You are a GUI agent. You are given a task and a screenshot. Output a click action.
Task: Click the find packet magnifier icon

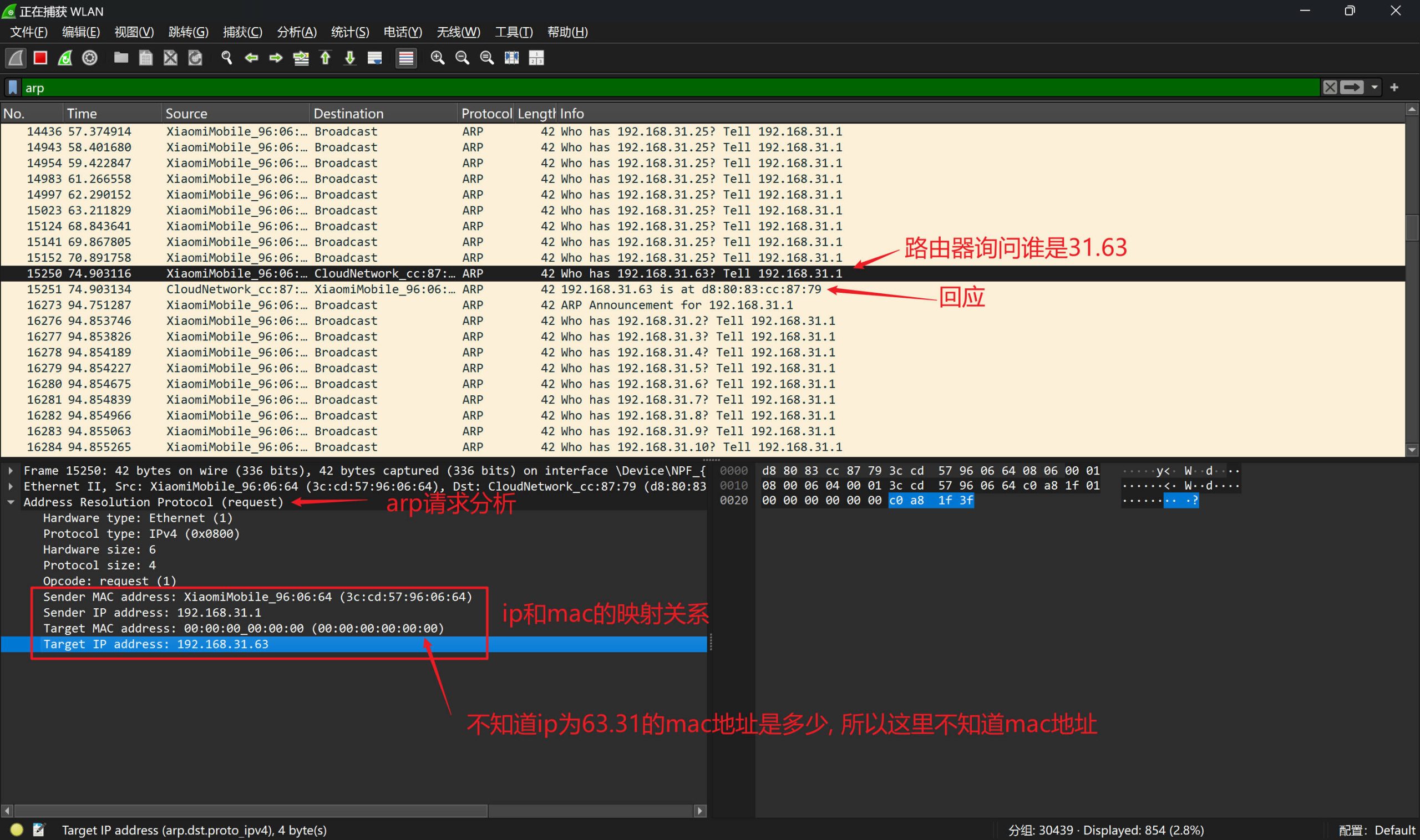pyautogui.click(x=226, y=58)
